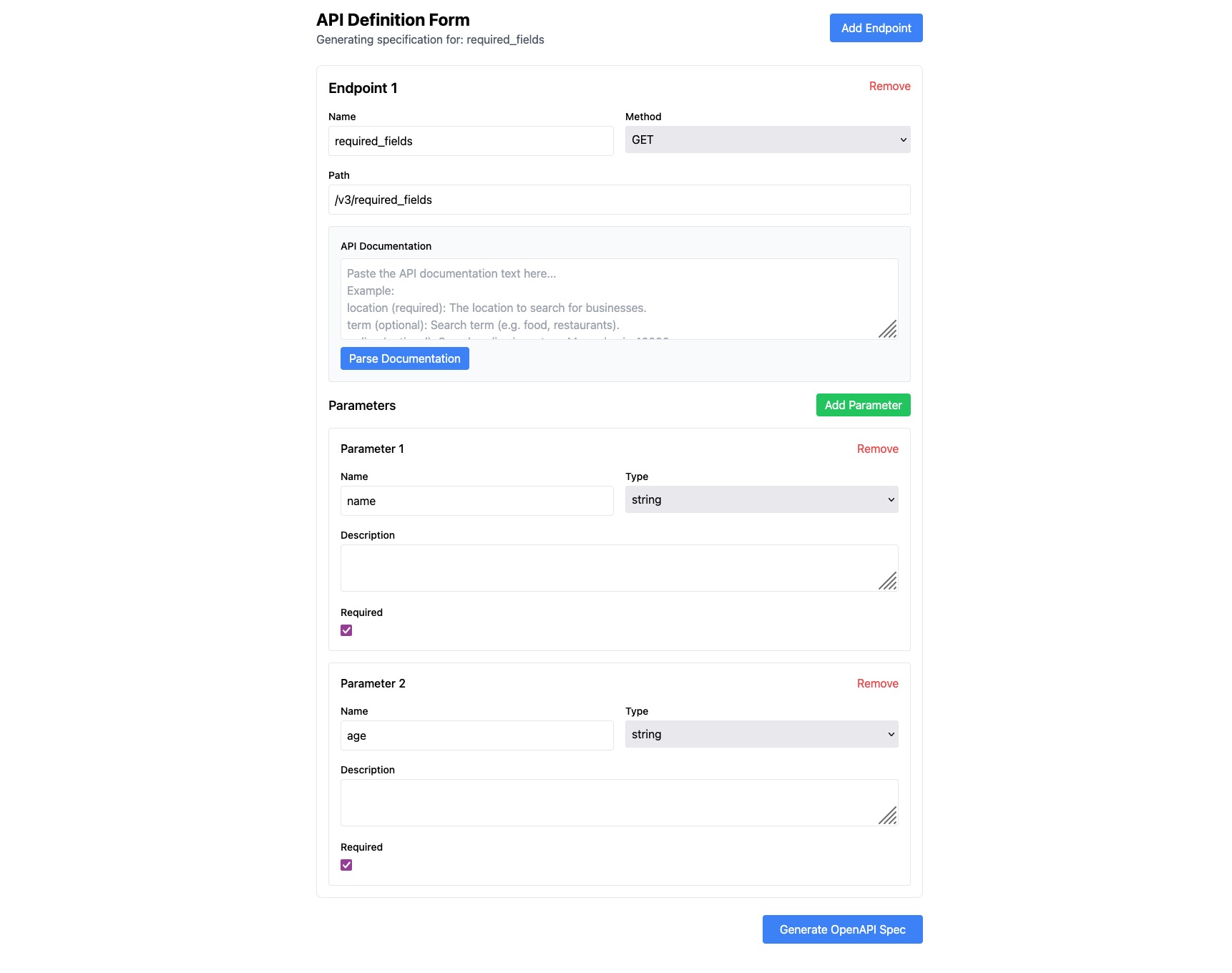Remove Endpoint 1
The image size is (1232, 973).
(x=889, y=86)
